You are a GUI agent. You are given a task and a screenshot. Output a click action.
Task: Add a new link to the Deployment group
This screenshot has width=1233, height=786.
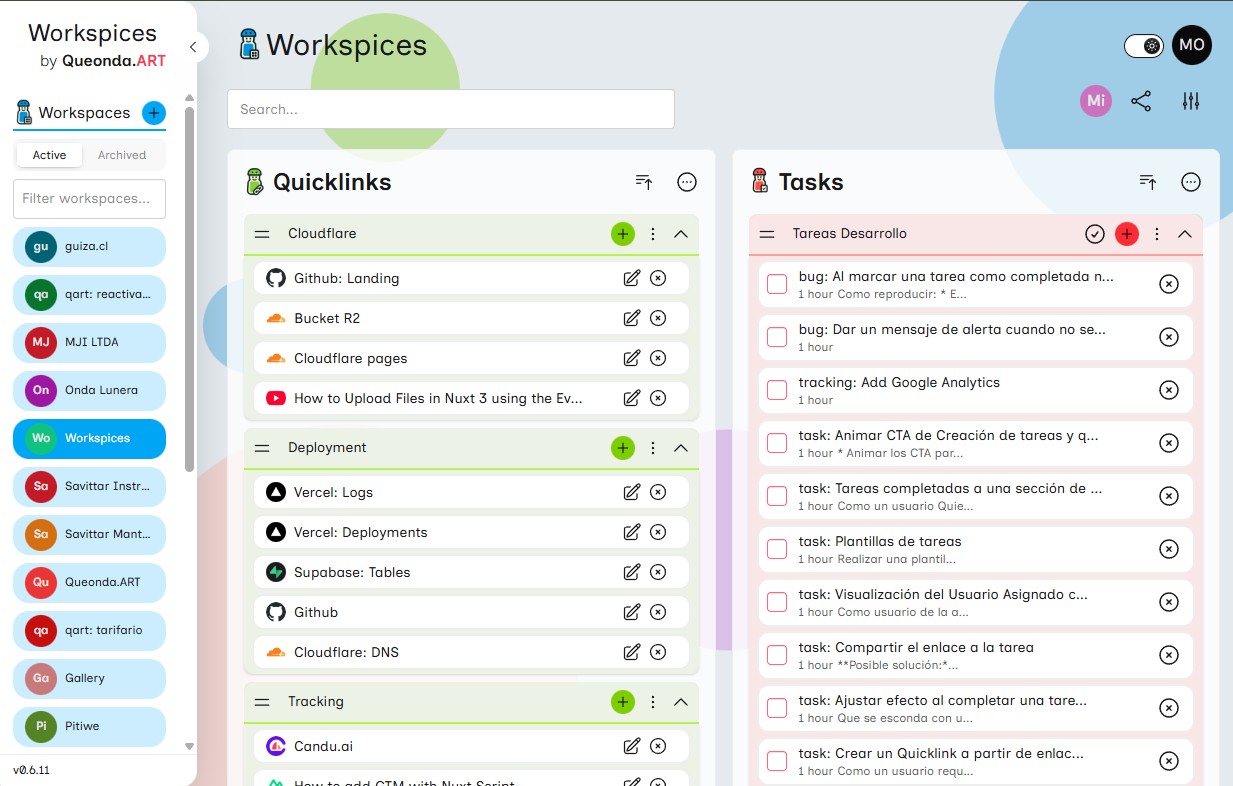[622, 448]
